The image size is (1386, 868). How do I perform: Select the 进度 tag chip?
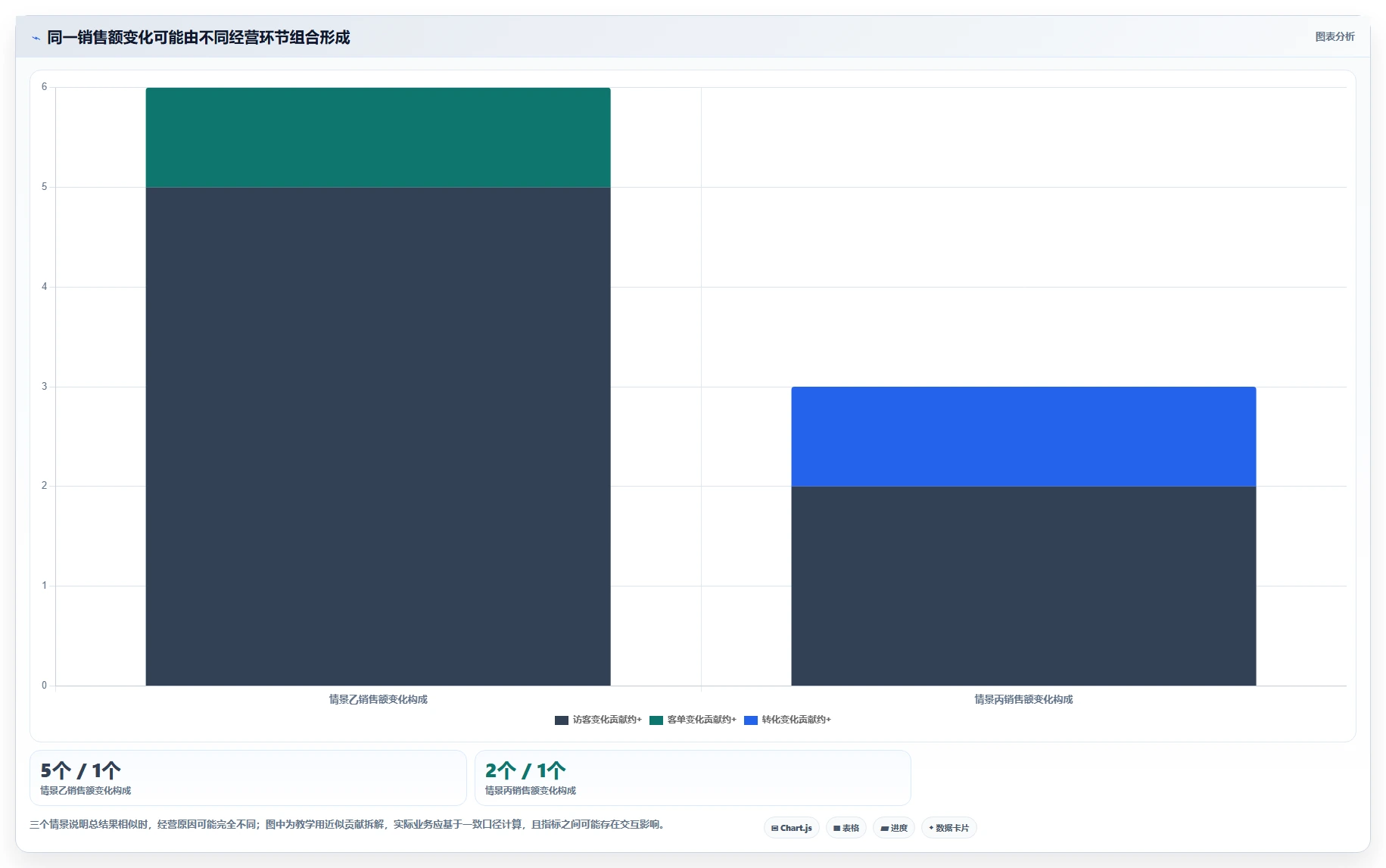pyautogui.click(x=894, y=828)
